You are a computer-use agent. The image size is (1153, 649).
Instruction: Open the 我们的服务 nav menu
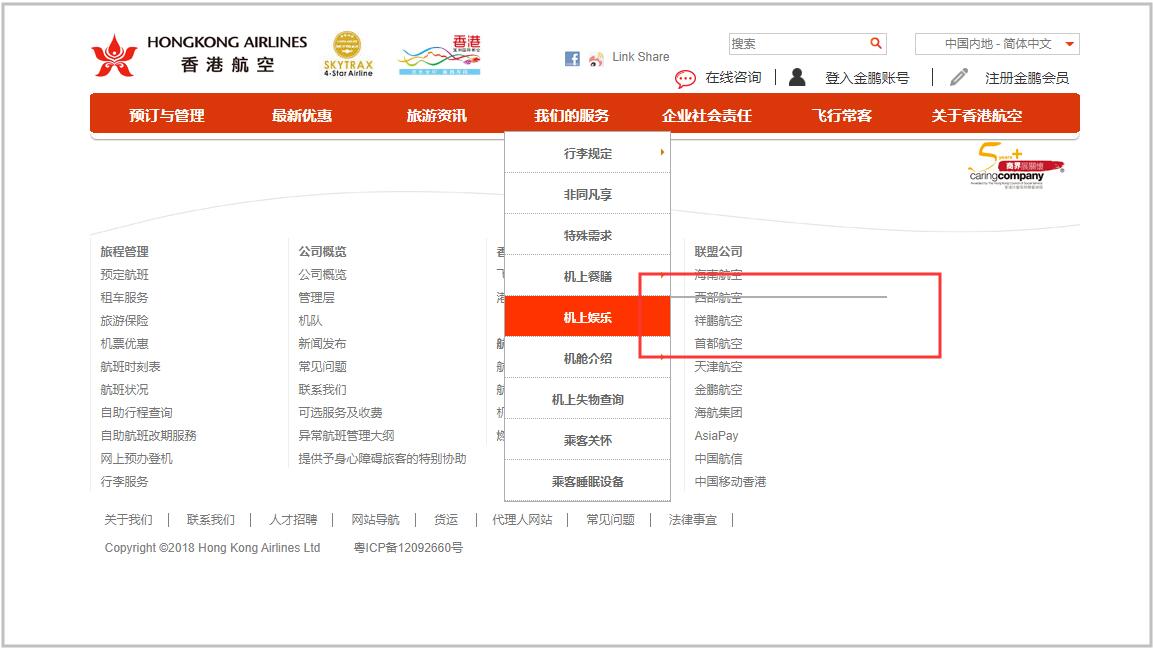click(x=572, y=115)
